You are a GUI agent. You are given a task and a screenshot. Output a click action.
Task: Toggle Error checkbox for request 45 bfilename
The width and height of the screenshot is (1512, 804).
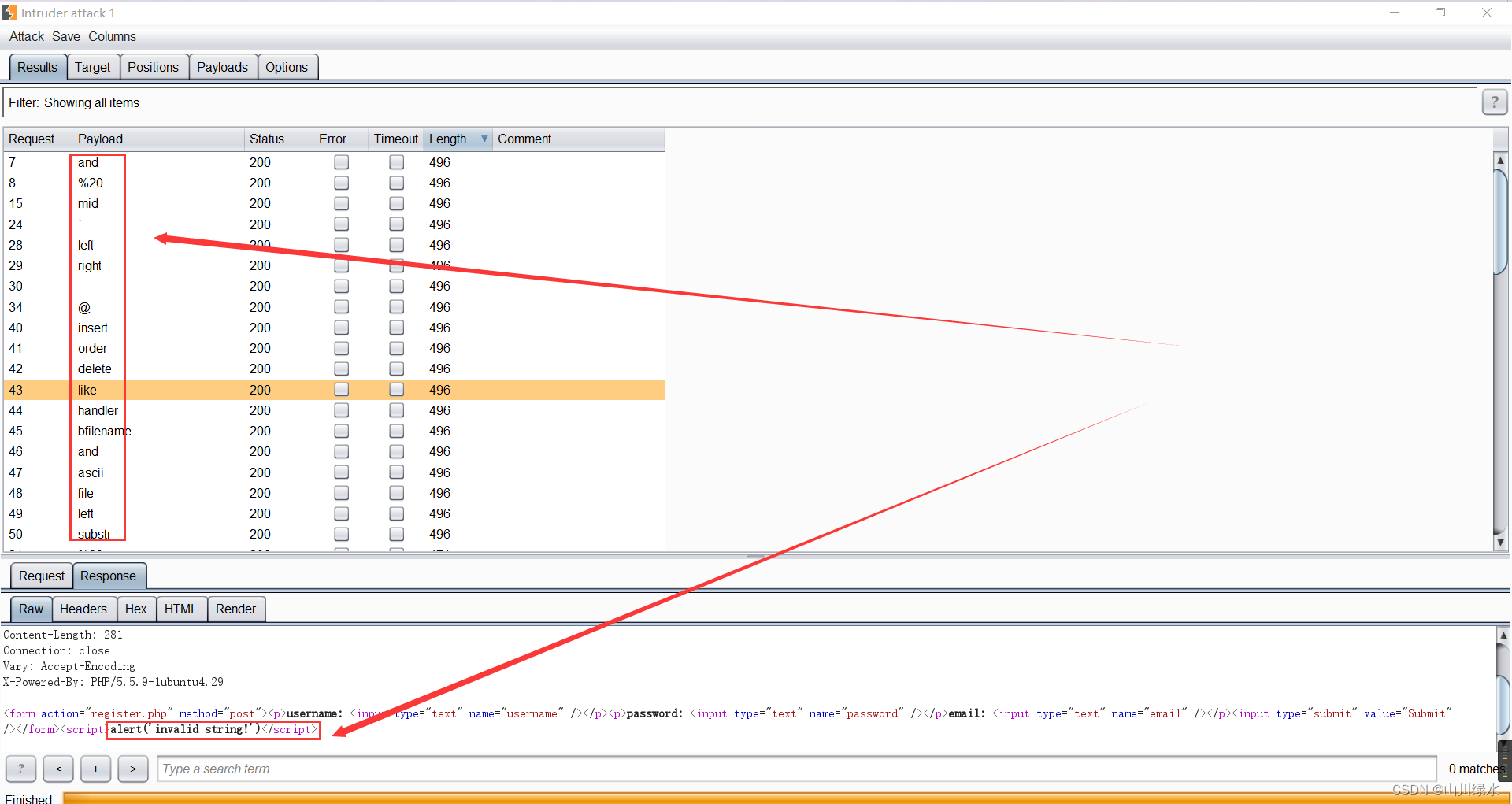(x=341, y=431)
